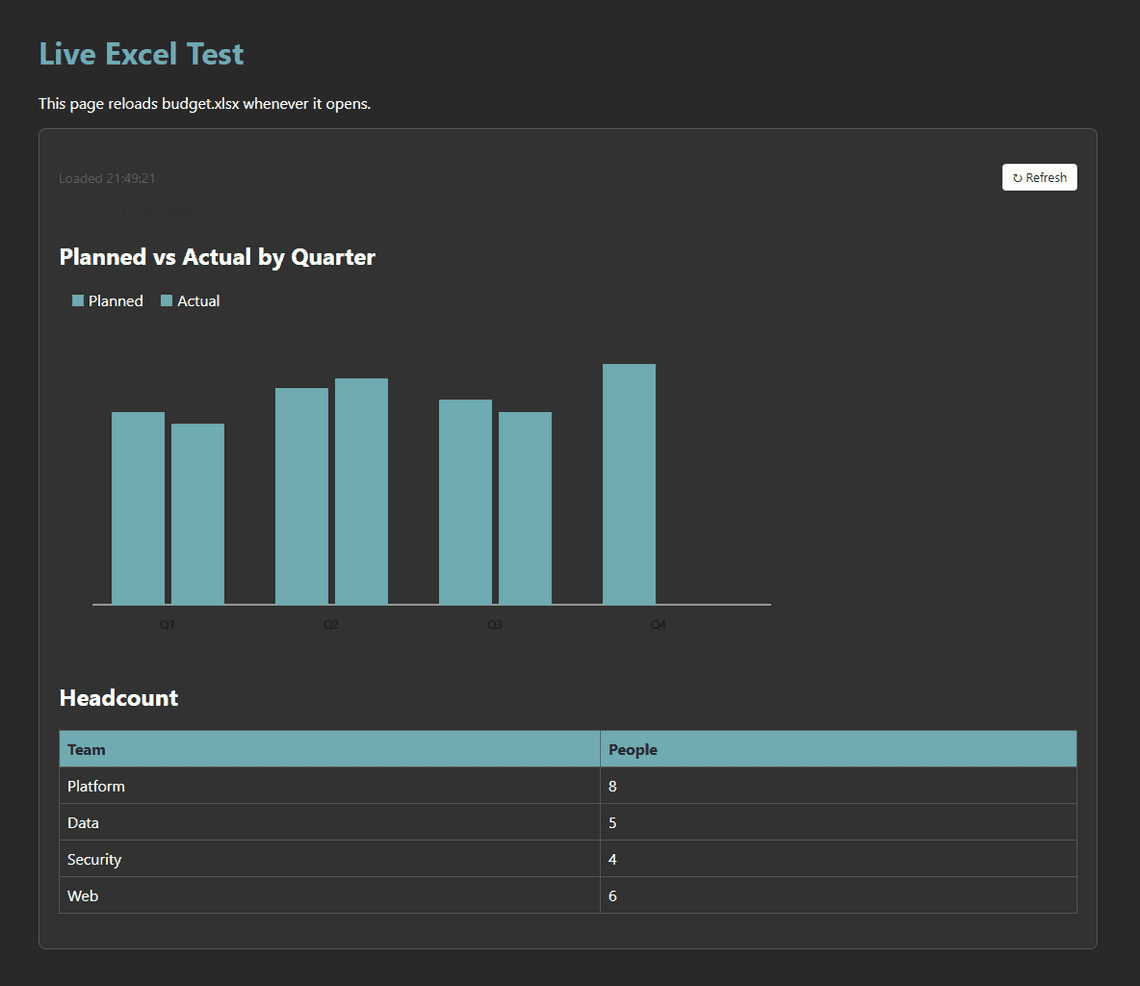Click the 'Planned vs Actual by Quarter' title
The image size is (1140, 986).
(x=217, y=257)
